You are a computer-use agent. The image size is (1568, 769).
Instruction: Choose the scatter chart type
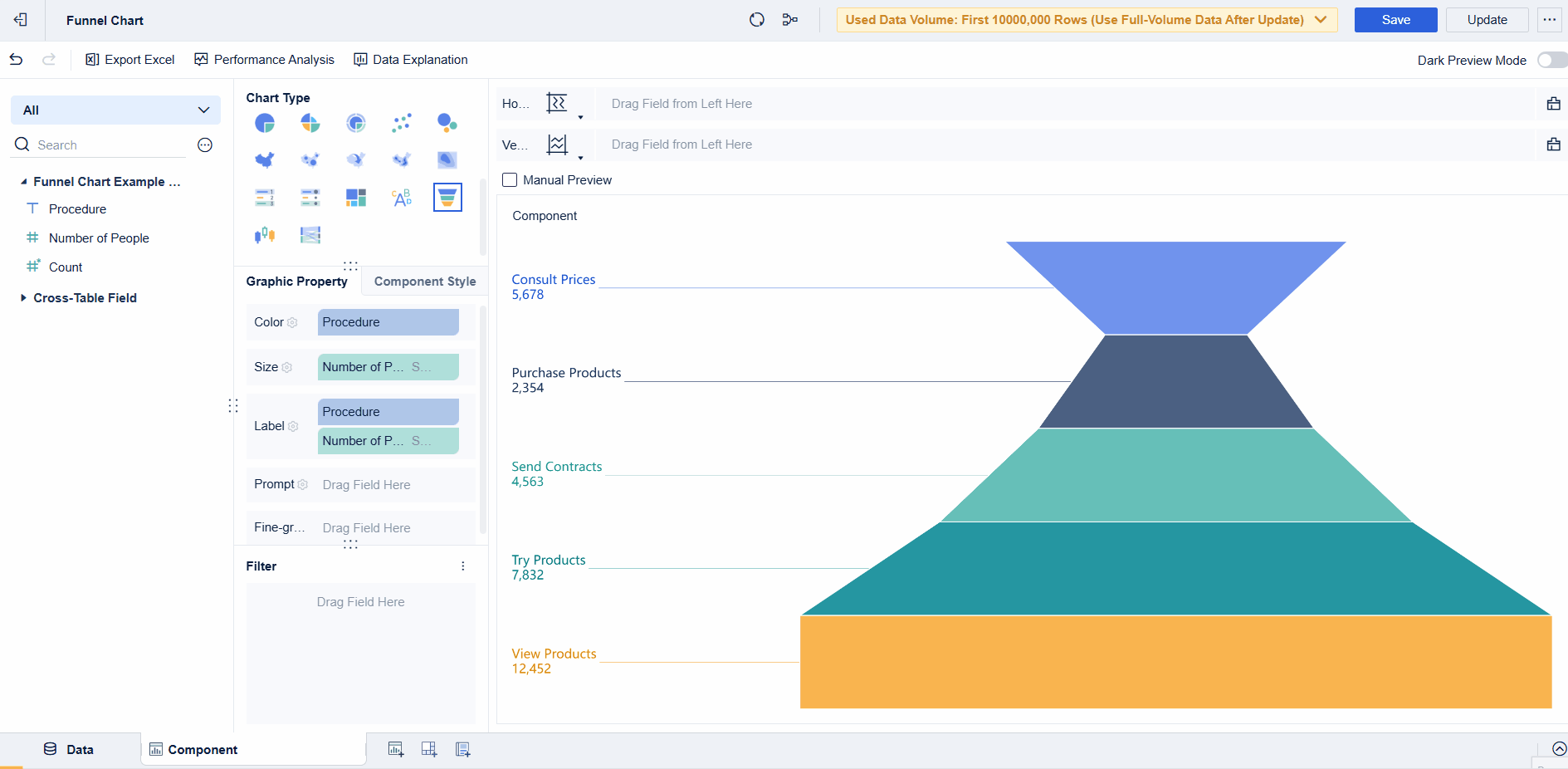[401, 123]
